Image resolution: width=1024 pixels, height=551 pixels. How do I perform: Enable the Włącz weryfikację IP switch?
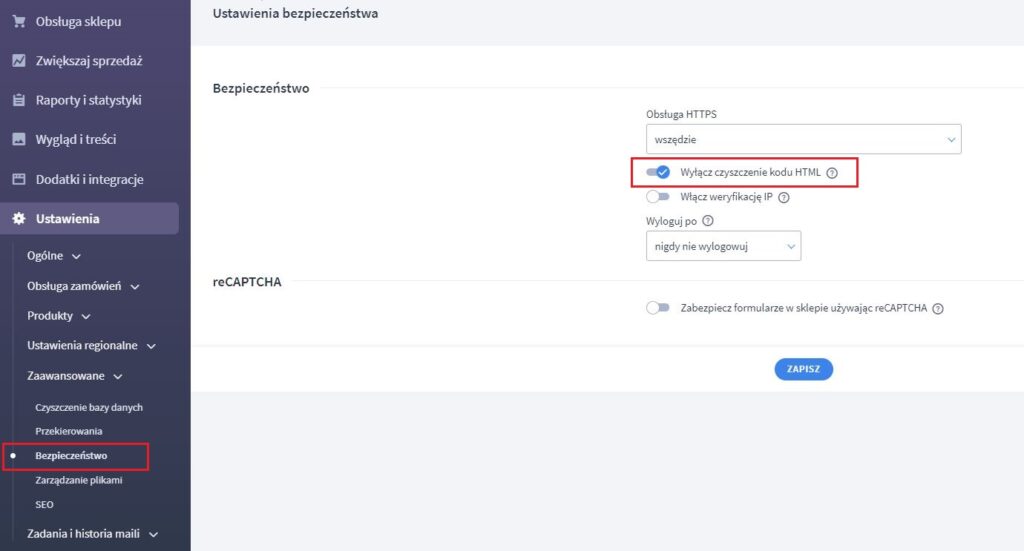[658, 197]
